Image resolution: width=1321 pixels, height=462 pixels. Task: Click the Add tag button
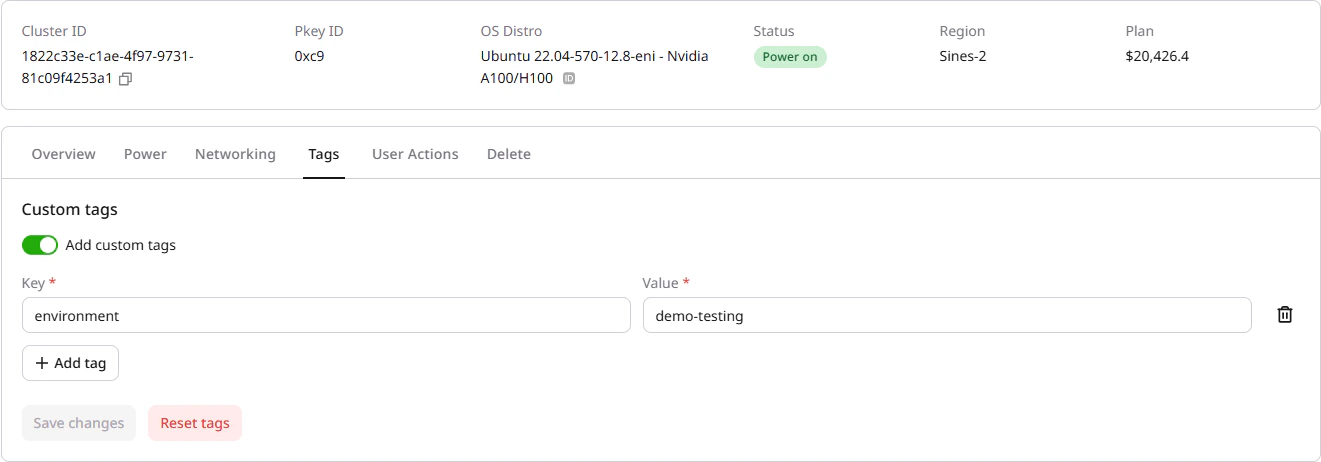point(70,363)
